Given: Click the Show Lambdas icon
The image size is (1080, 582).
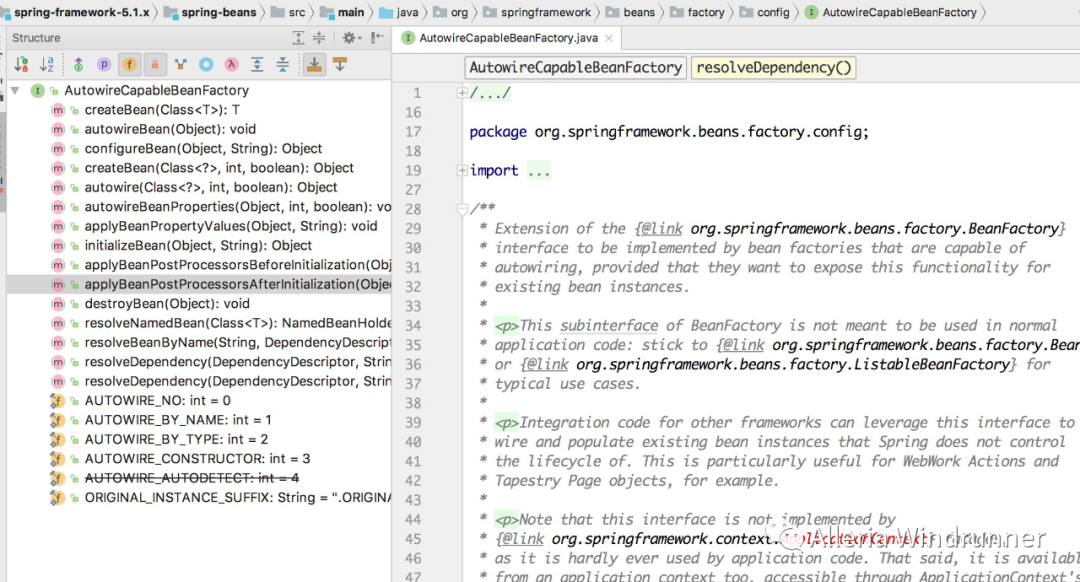Looking at the screenshot, I should pyautogui.click(x=231, y=64).
